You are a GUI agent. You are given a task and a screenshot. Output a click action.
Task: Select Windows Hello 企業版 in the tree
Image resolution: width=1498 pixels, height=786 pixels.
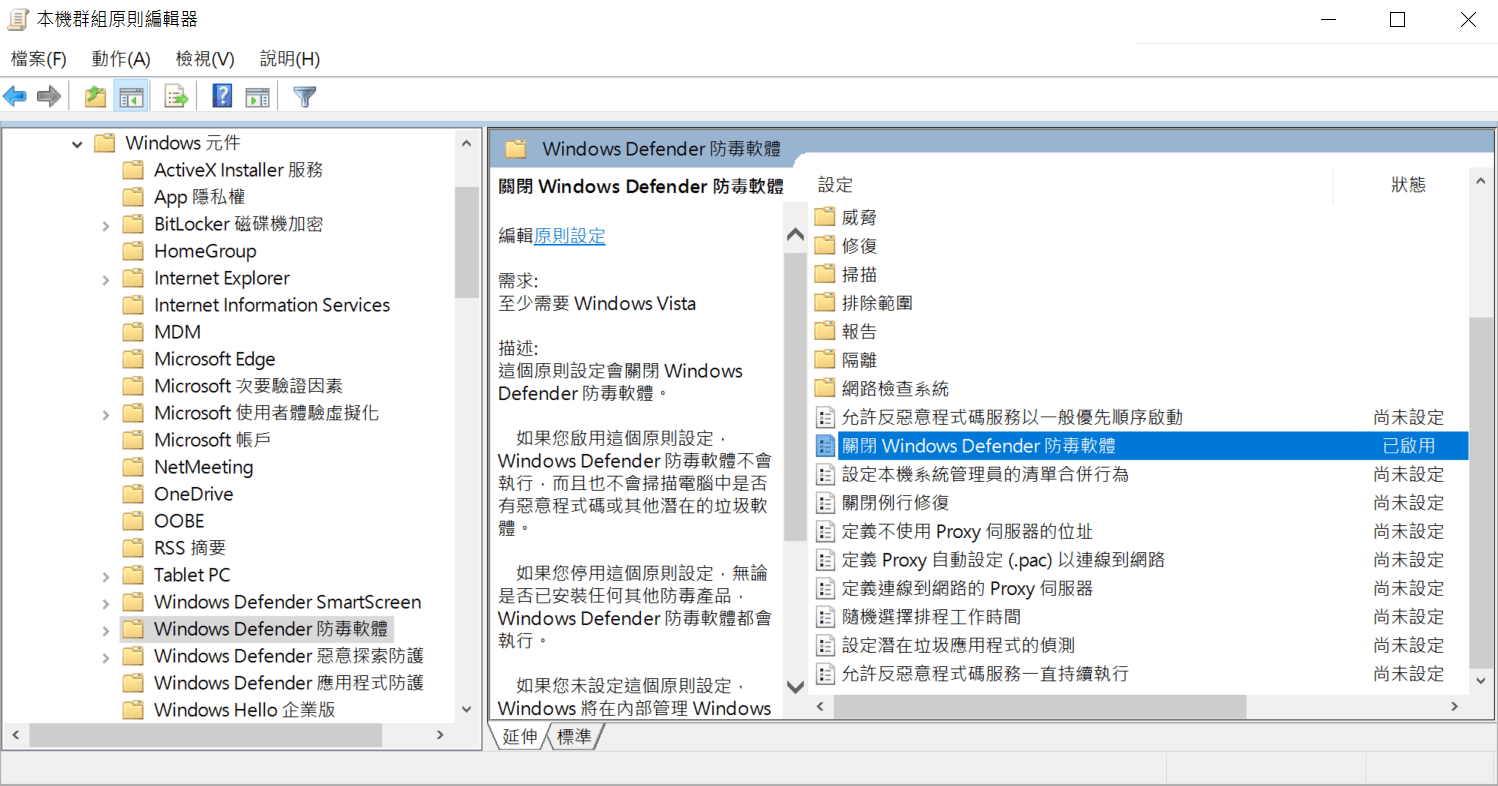tap(245, 710)
